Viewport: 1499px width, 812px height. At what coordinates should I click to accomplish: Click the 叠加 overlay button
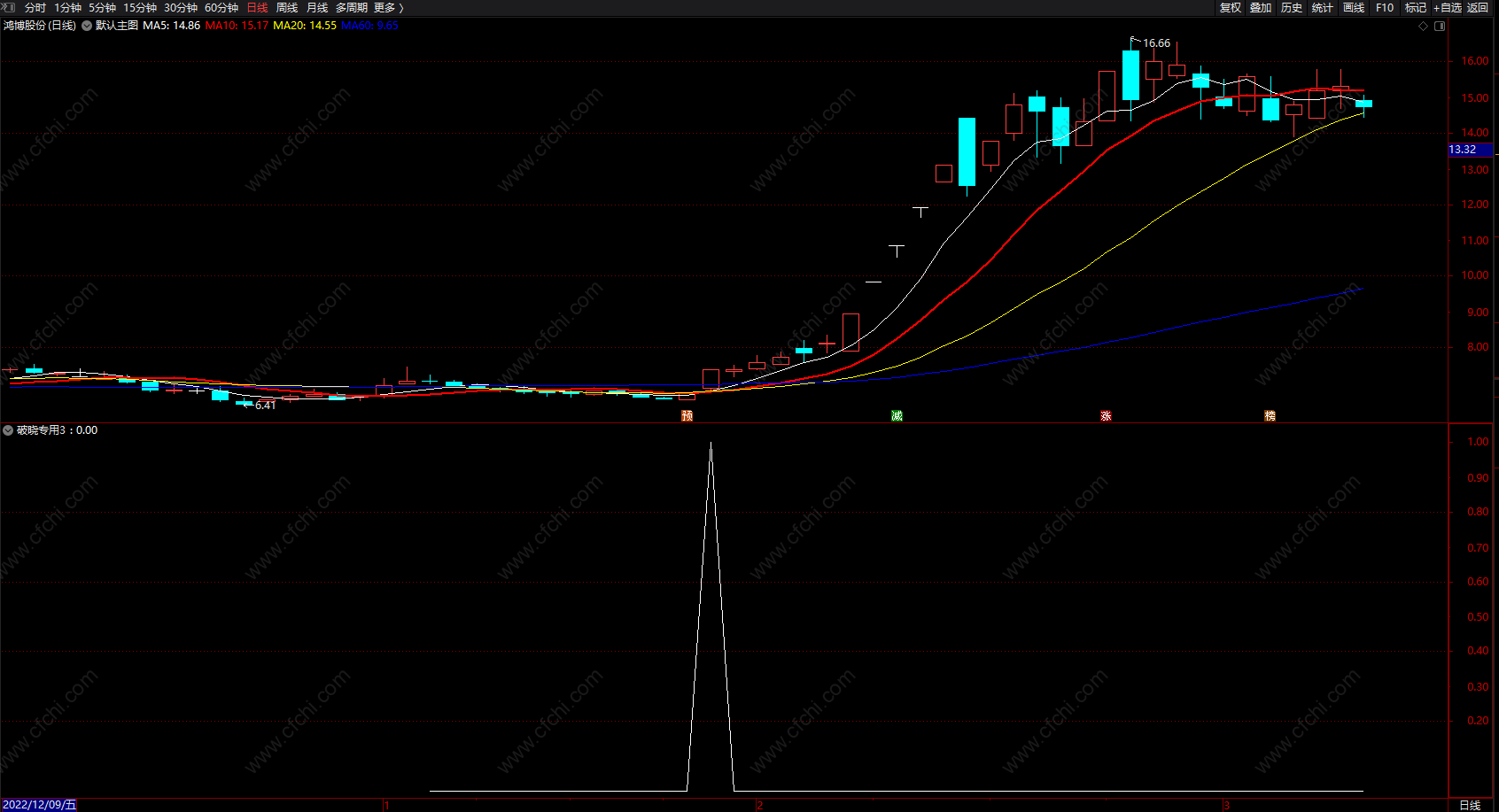(1261, 7)
